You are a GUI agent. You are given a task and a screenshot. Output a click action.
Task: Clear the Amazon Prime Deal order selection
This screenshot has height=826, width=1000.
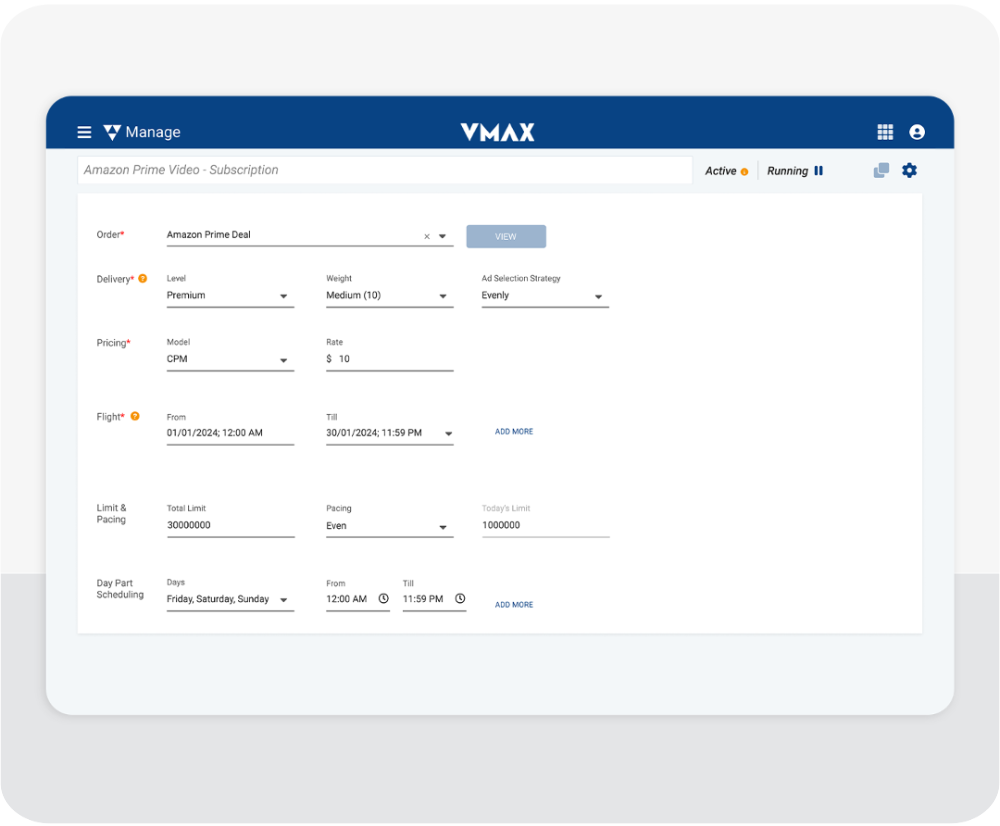pos(427,237)
